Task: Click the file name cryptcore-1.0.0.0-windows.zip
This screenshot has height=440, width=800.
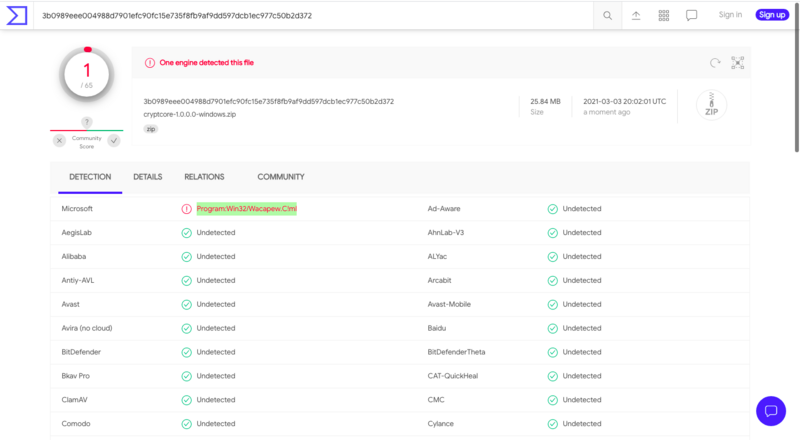Action: click(x=189, y=114)
